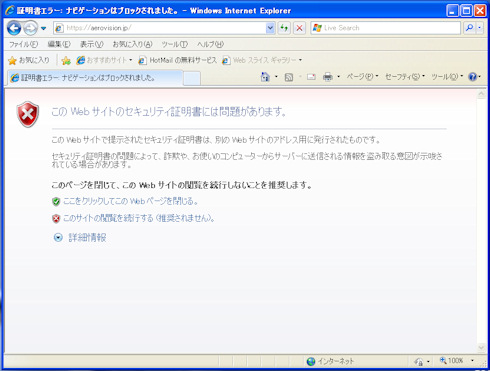The width and height of the screenshot is (490, 371).
Task: Click inside the Live Search box
Action: click(x=385, y=28)
